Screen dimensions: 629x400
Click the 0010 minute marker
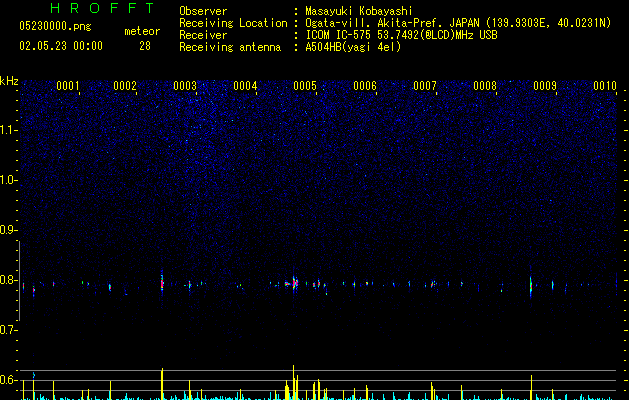tap(605, 86)
